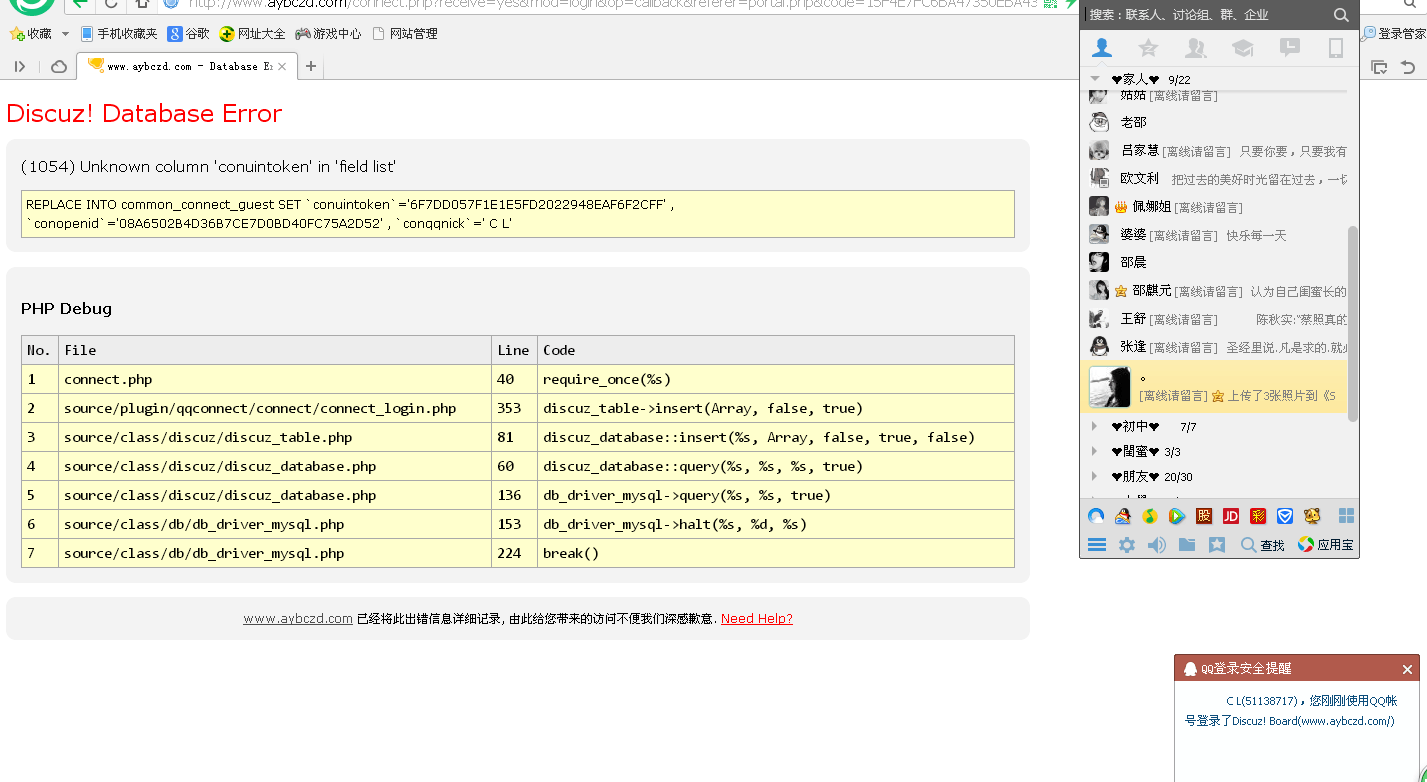The width and height of the screenshot is (1427, 782).
Task: Switch to the QQ Qzone star tab
Action: pyautogui.click(x=1148, y=48)
